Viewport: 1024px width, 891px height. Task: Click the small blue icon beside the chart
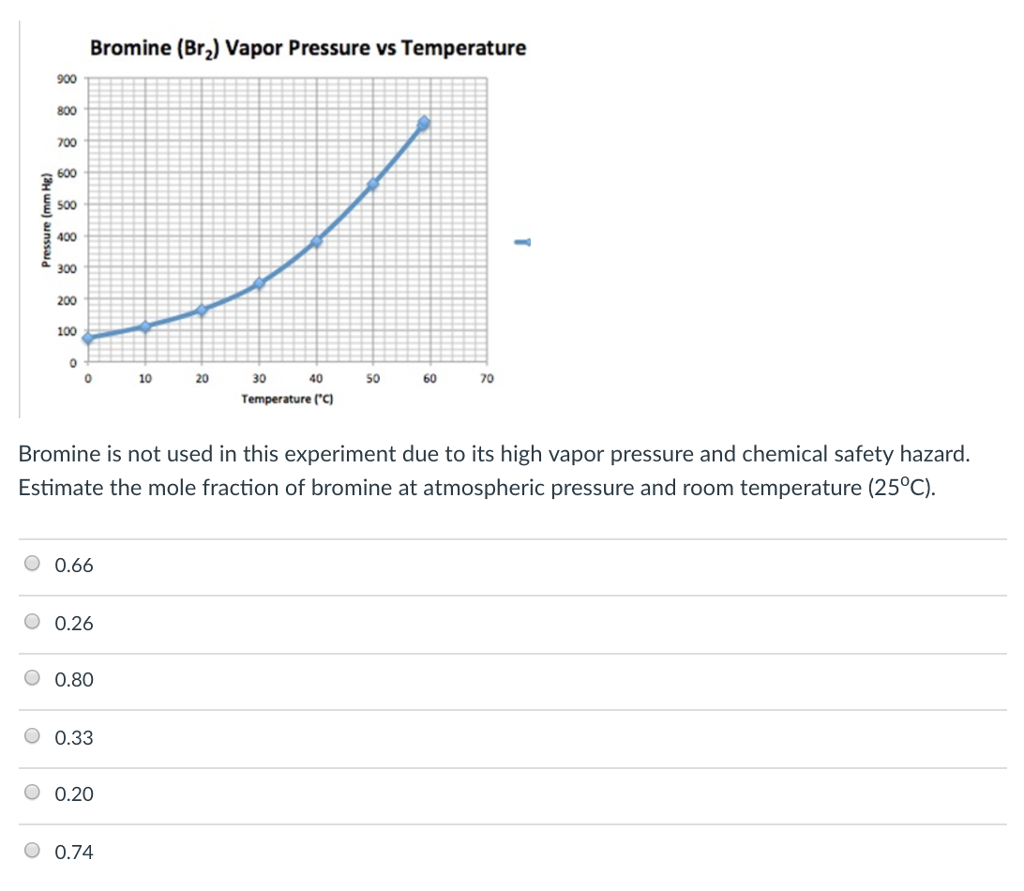[522, 241]
